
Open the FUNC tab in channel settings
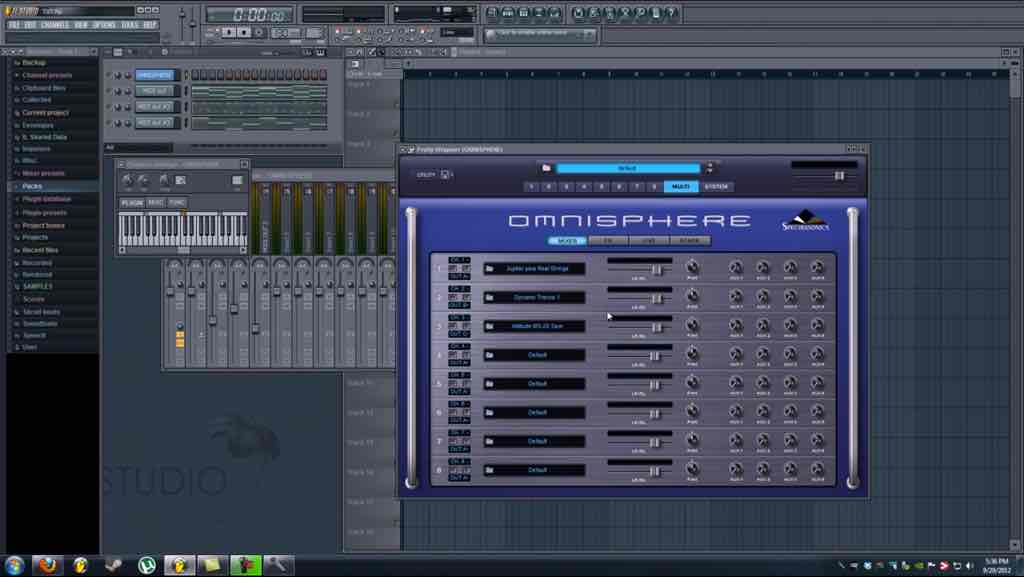(177, 203)
